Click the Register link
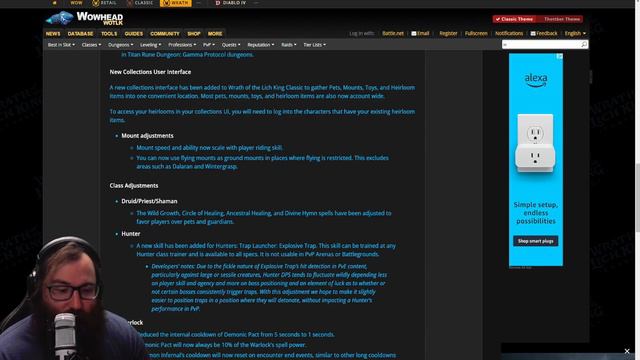The height and width of the screenshot is (360, 640). pyautogui.click(x=448, y=33)
